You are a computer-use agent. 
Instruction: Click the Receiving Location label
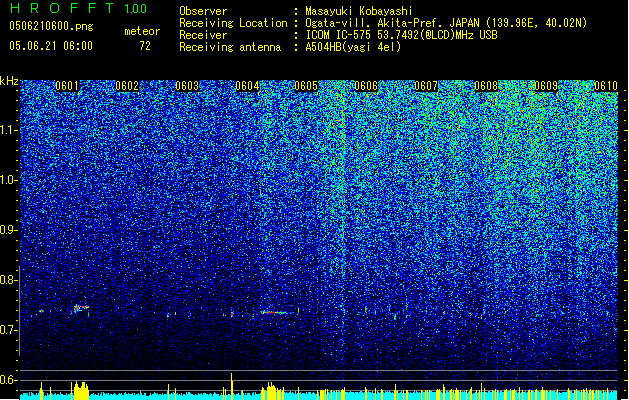(x=233, y=23)
